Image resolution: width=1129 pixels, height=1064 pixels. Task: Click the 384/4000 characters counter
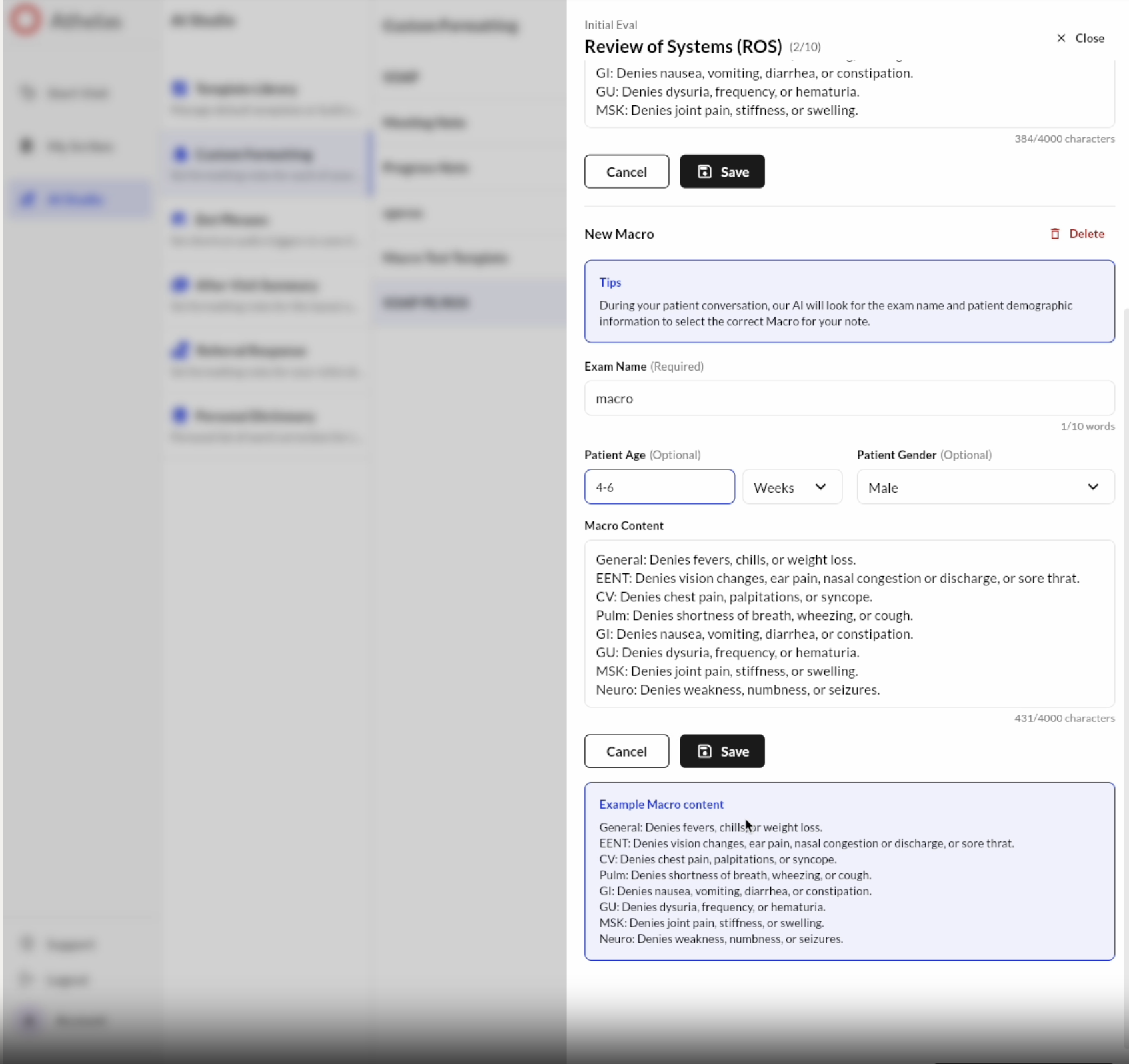(x=1064, y=139)
